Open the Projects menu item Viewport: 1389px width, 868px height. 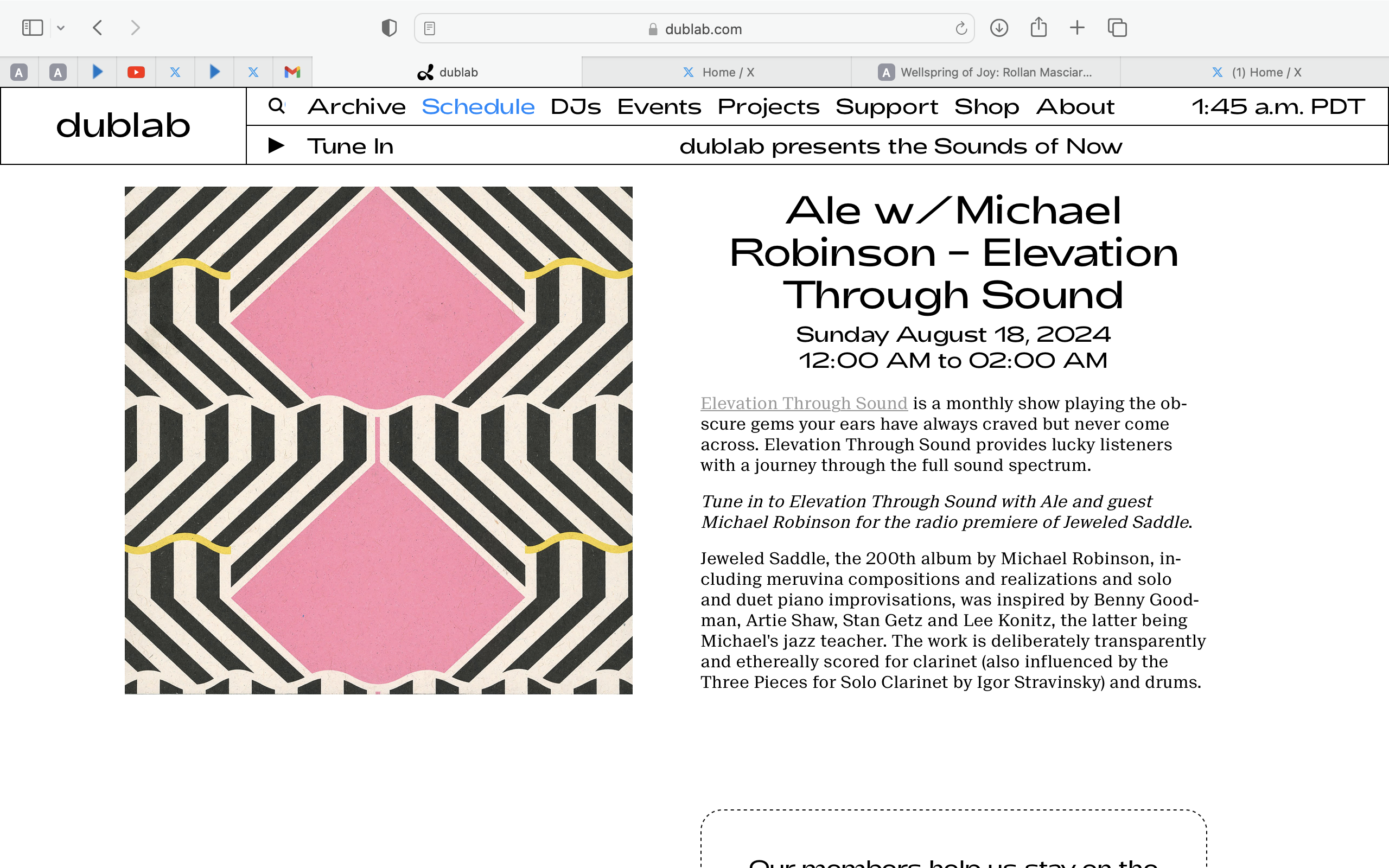pyautogui.click(x=768, y=107)
